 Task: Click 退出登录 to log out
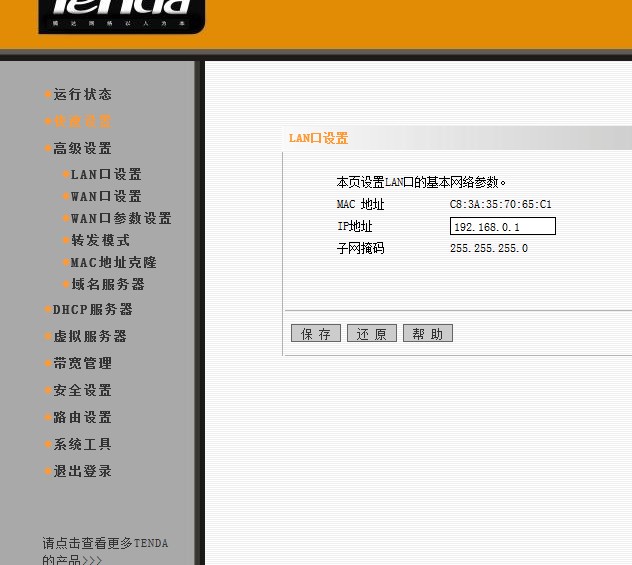click(82, 471)
